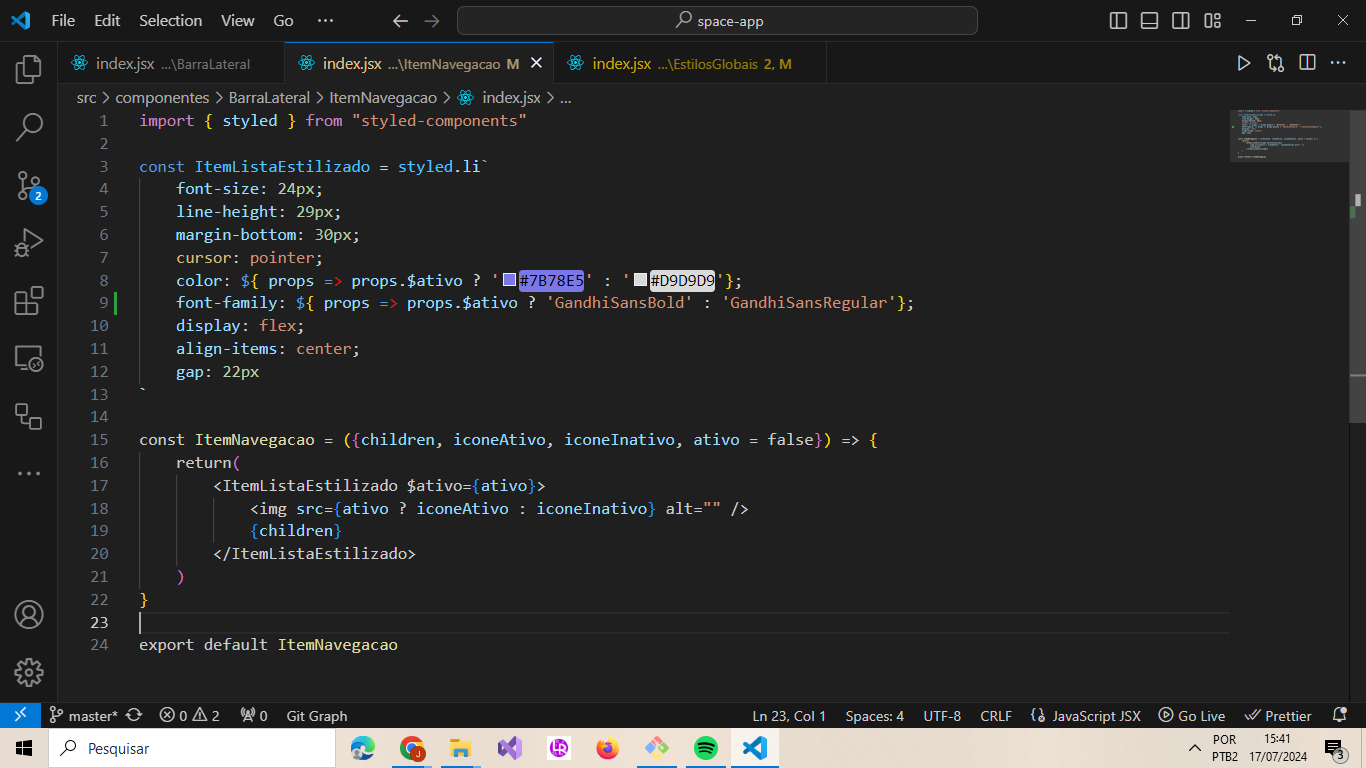Open Run and Debug view
This screenshot has height=768, width=1366.
[x=29, y=243]
